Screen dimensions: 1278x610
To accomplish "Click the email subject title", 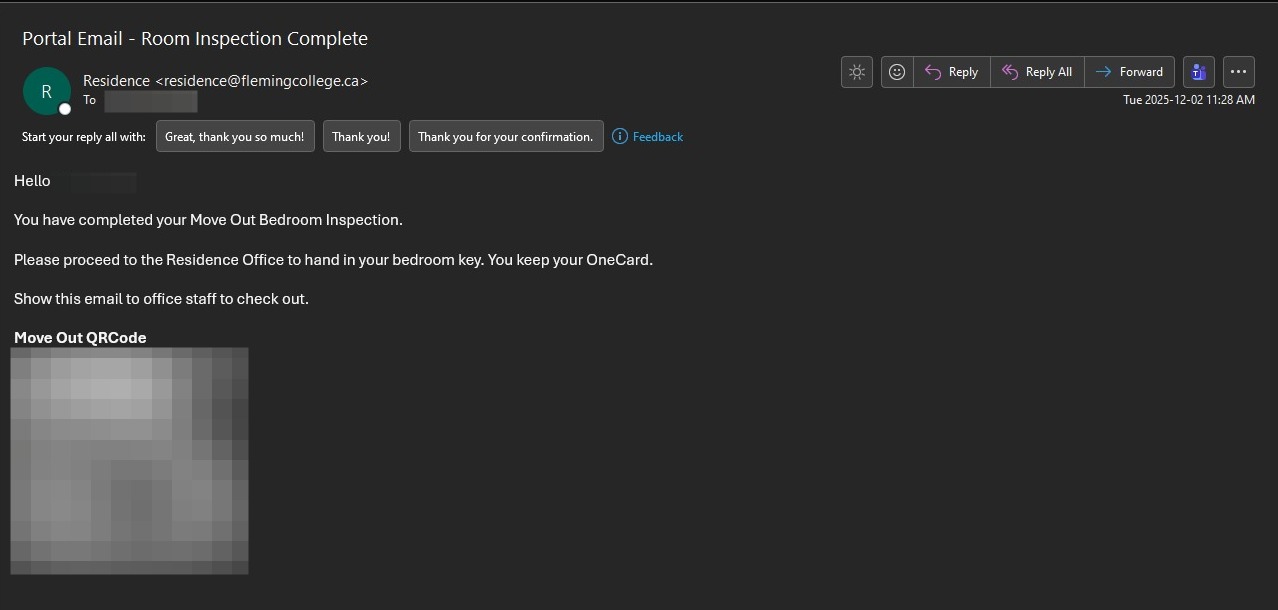I will pyautogui.click(x=195, y=39).
